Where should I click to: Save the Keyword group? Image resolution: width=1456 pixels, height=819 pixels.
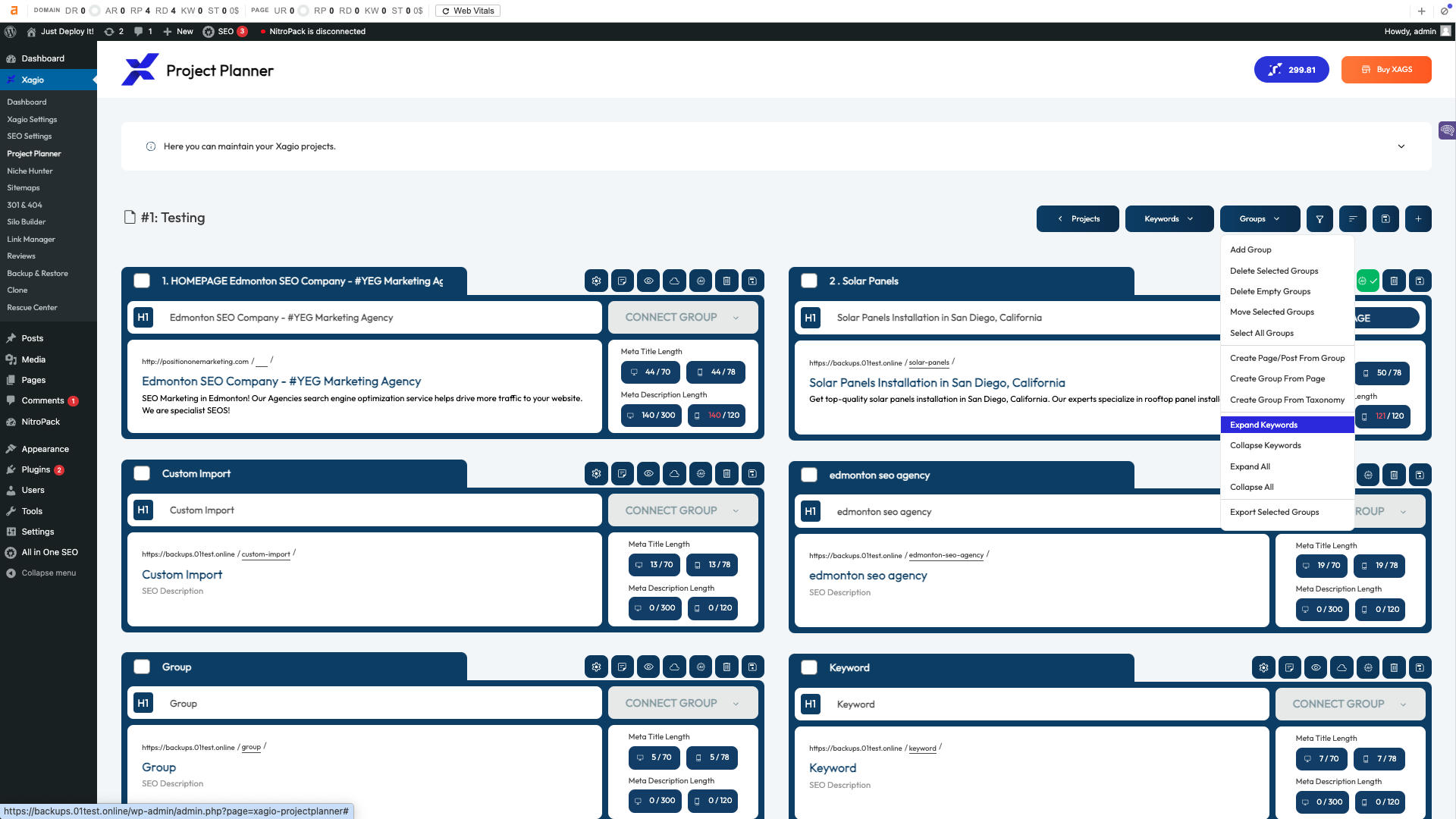tap(1420, 667)
